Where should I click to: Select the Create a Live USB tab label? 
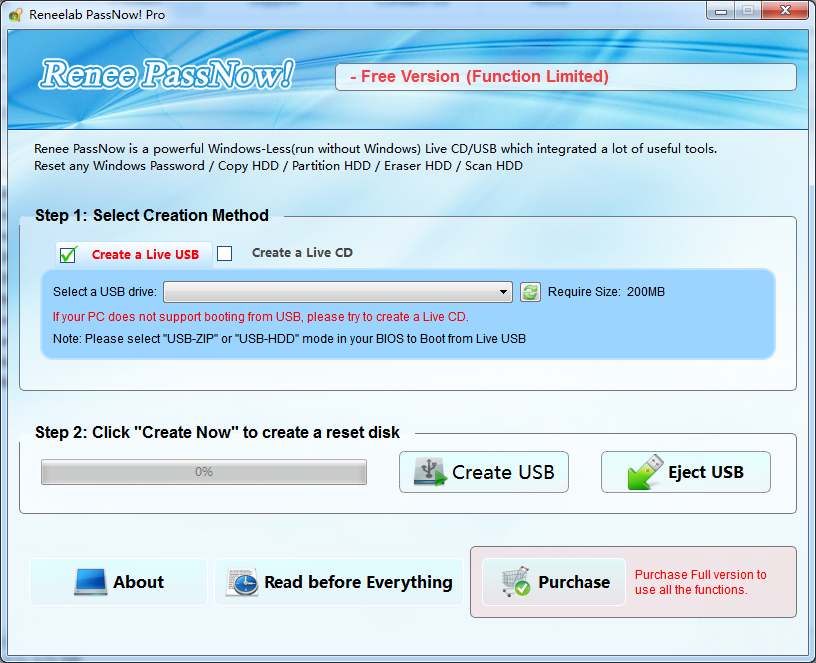145,254
